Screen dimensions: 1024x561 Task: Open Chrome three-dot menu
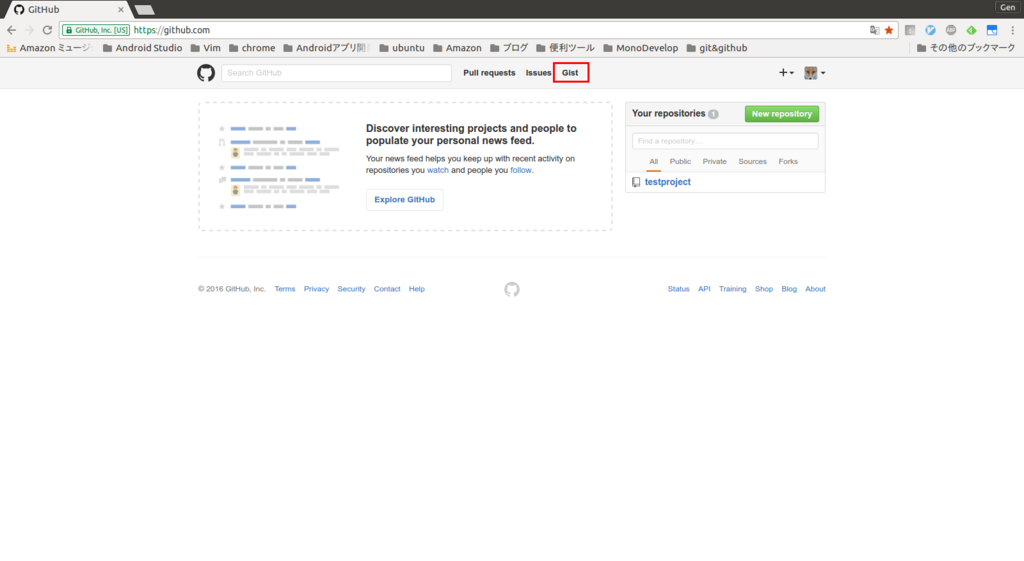click(x=1013, y=30)
